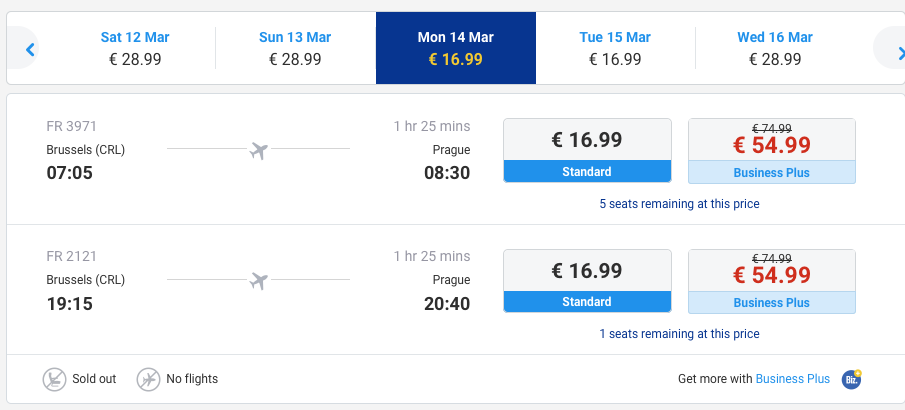Open the Business Plus link in footer
905x410 pixels.
pyautogui.click(x=792, y=379)
